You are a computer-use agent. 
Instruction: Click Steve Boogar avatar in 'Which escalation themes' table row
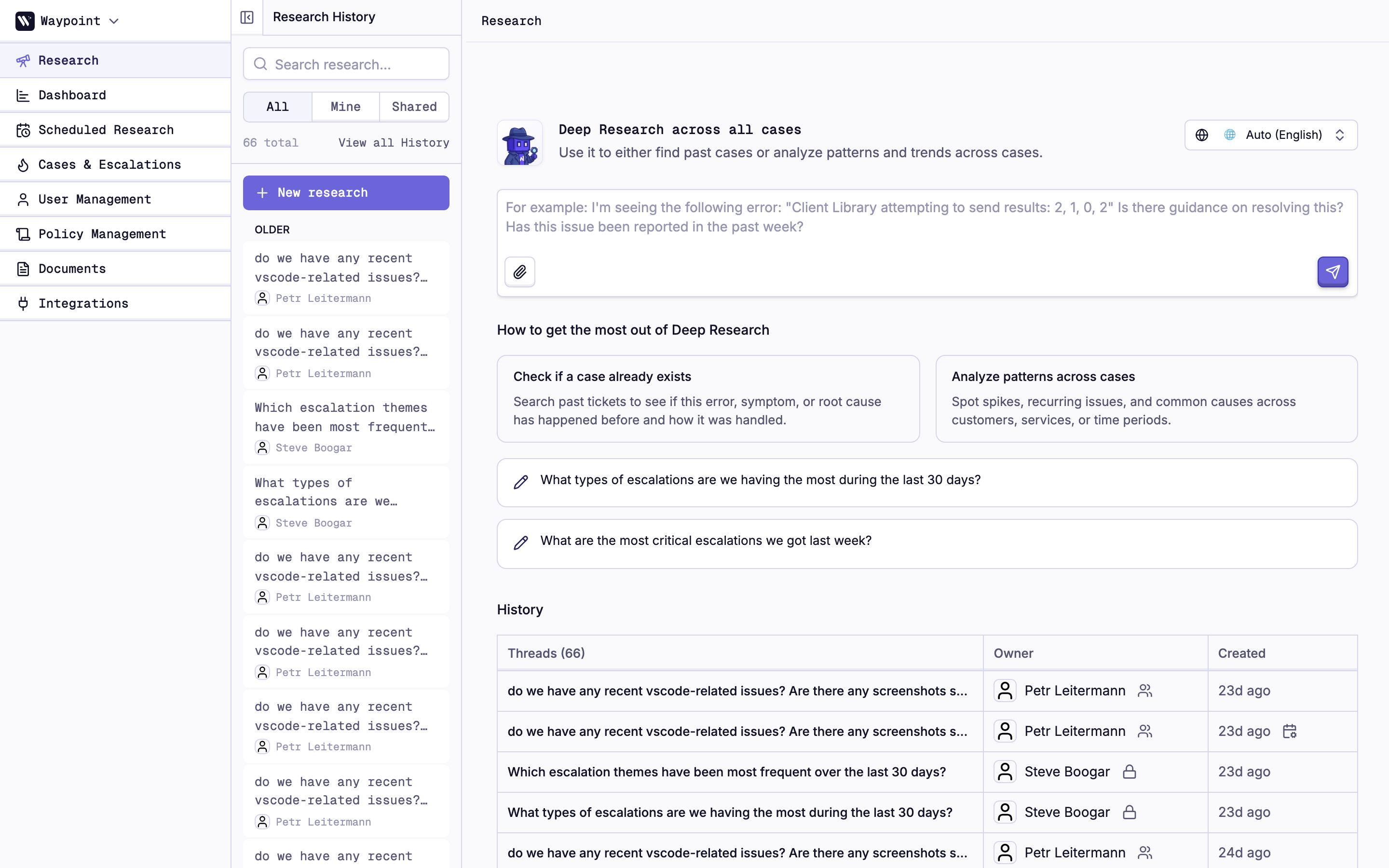(1005, 772)
